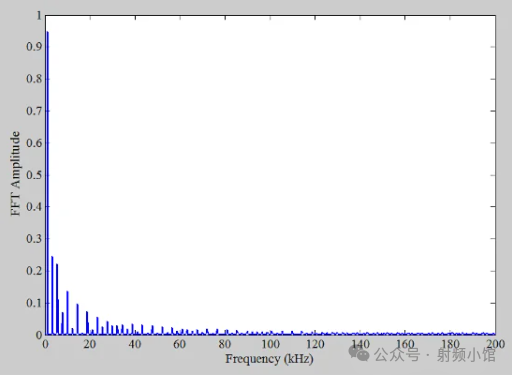
Task: Click the x-axis tick label 100
Action: tap(270, 344)
